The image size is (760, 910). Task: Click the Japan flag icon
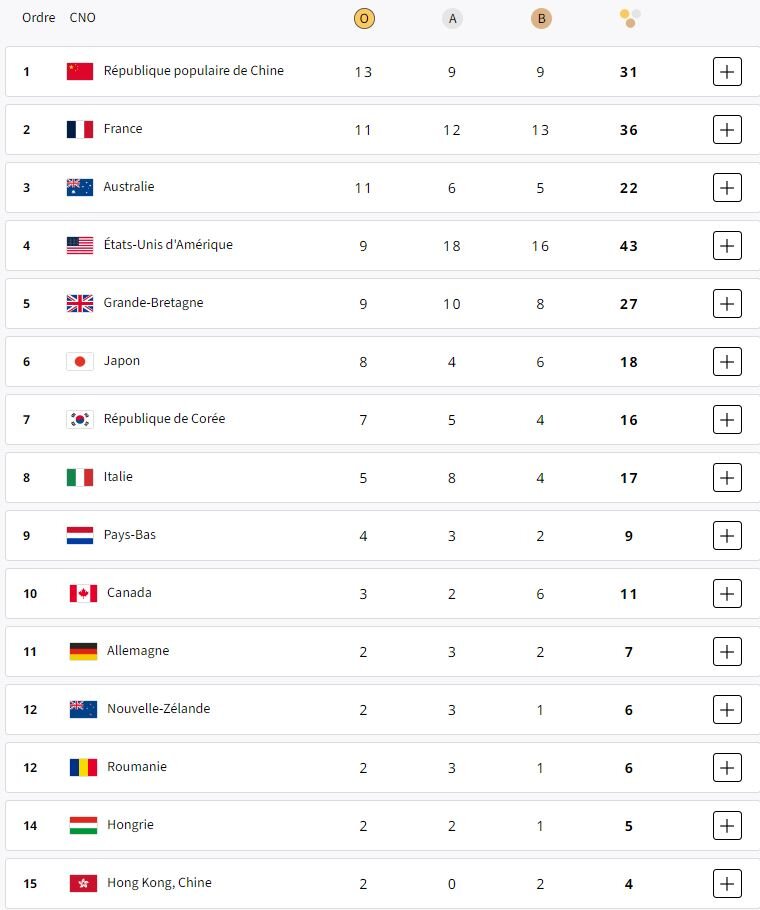(x=80, y=361)
